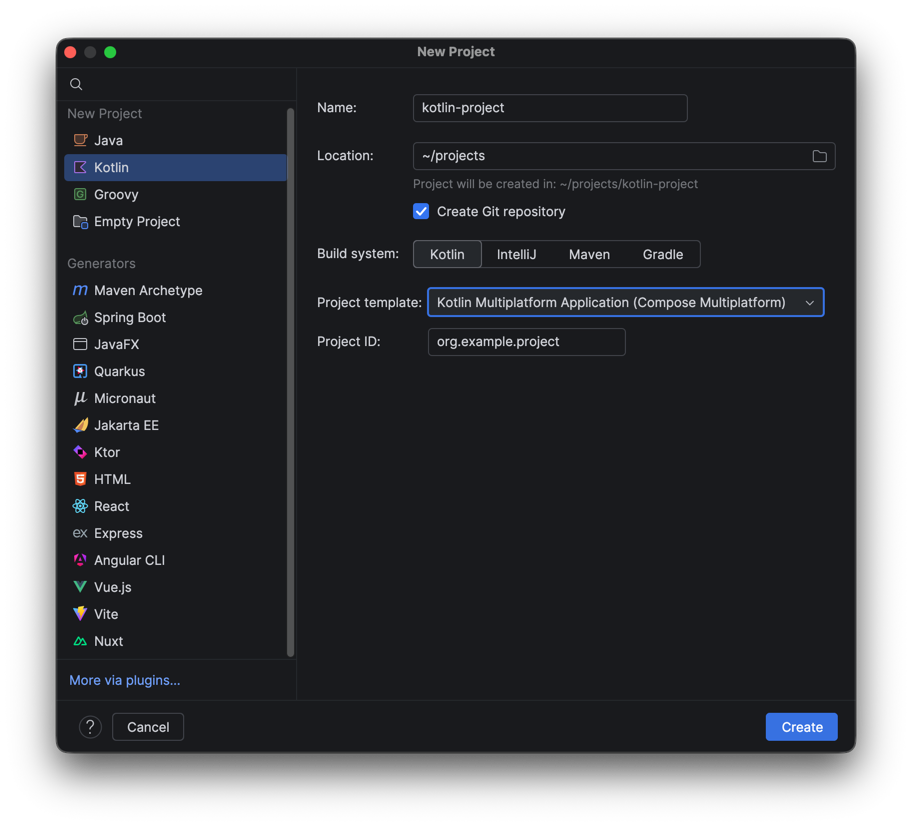Click the "Generators" section heading
Viewport: 912px width, 827px height.
tap(101, 263)
